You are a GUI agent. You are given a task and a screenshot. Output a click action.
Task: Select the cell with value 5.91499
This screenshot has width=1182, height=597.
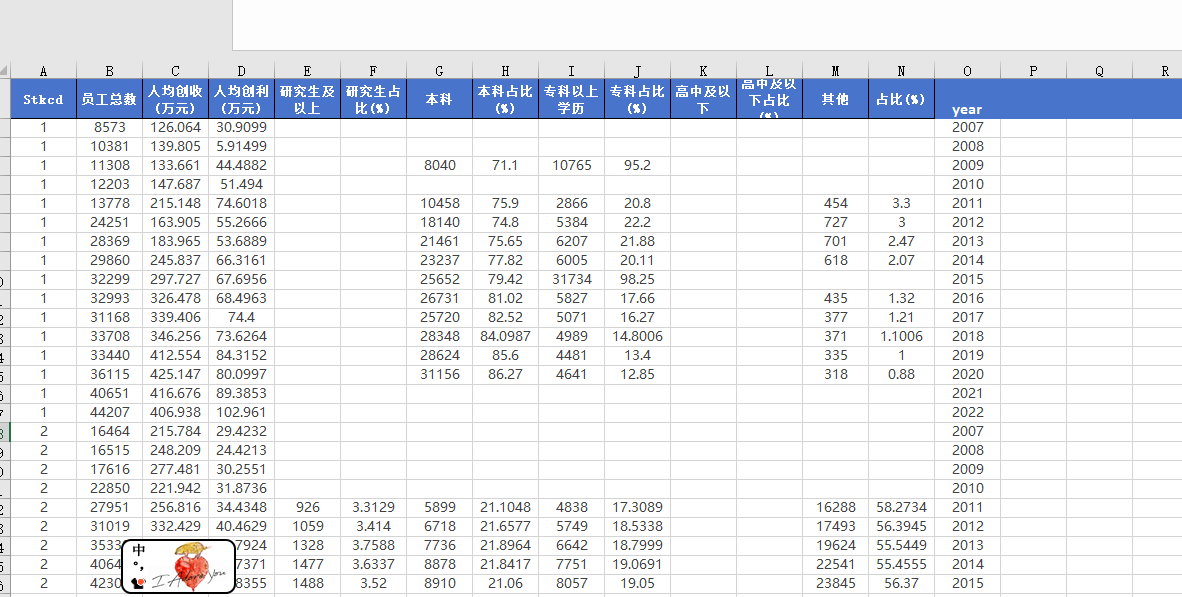pyautogui.click(x=241, y=146)
